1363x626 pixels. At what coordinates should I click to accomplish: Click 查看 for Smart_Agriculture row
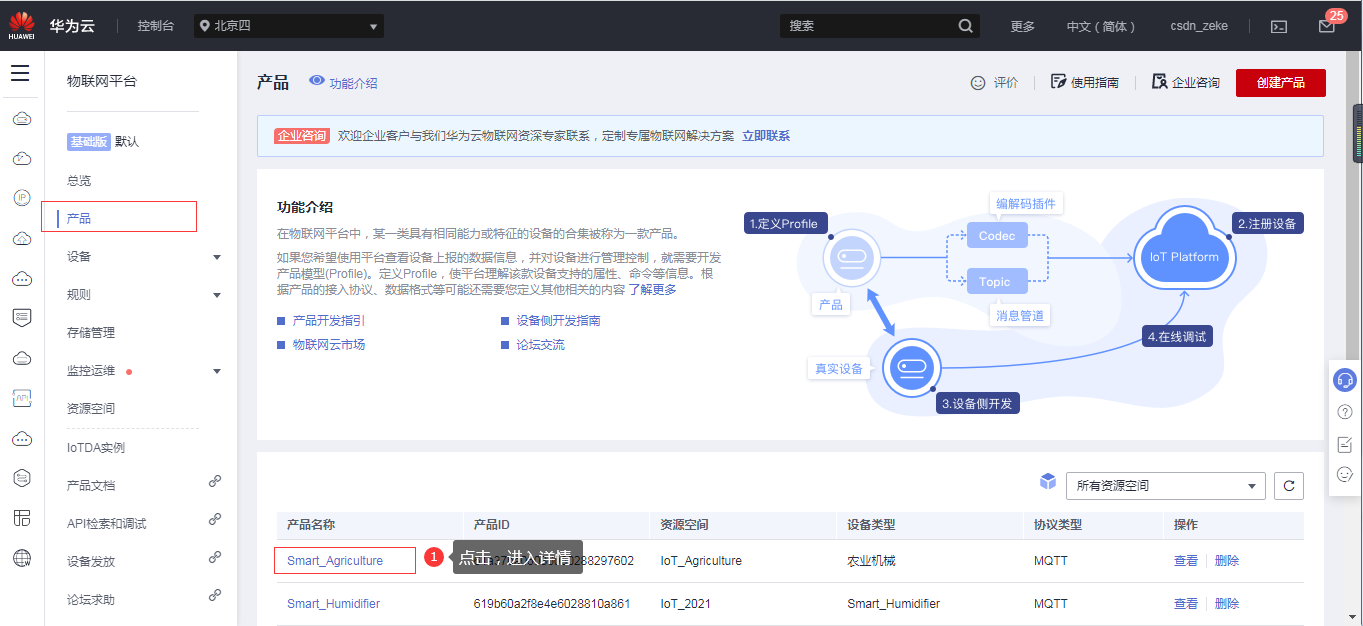[x=1186, y=561]
